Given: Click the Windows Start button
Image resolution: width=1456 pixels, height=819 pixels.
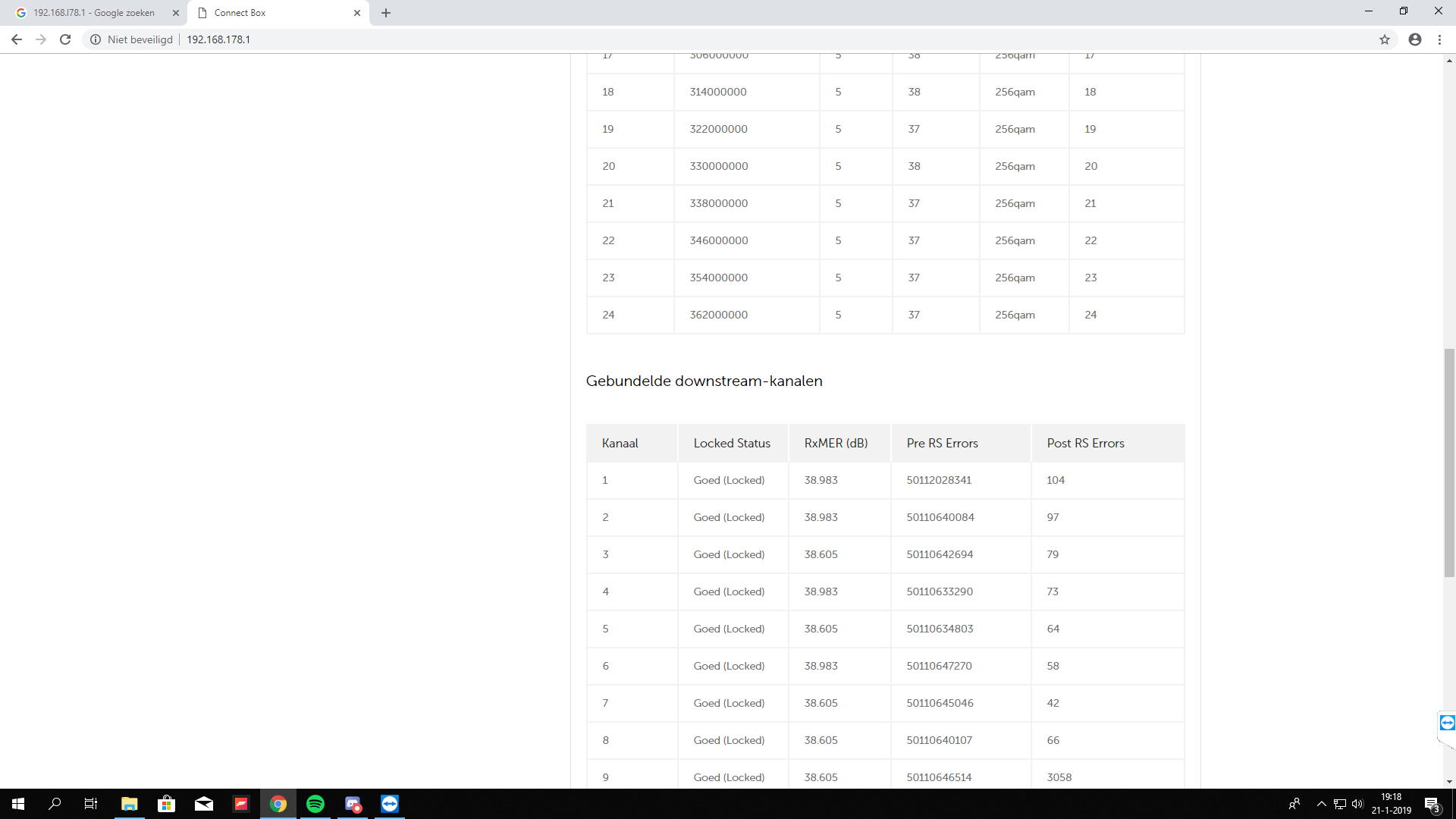Looking at the screenshot, I should click(x=18, y=804).
